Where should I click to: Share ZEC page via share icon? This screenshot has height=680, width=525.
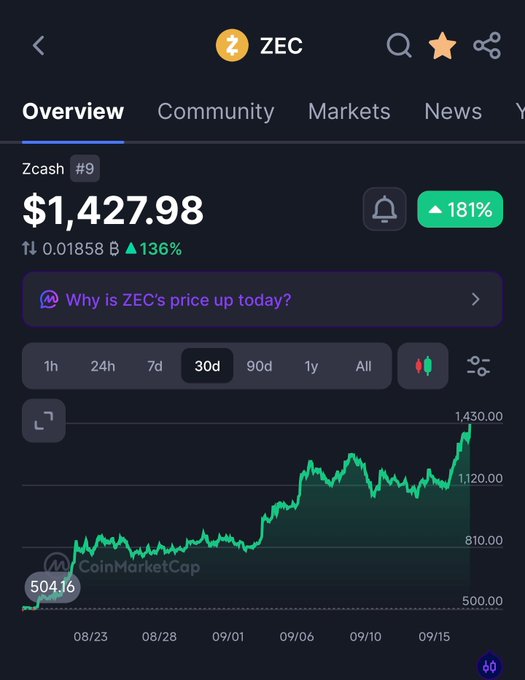(487, 45)
